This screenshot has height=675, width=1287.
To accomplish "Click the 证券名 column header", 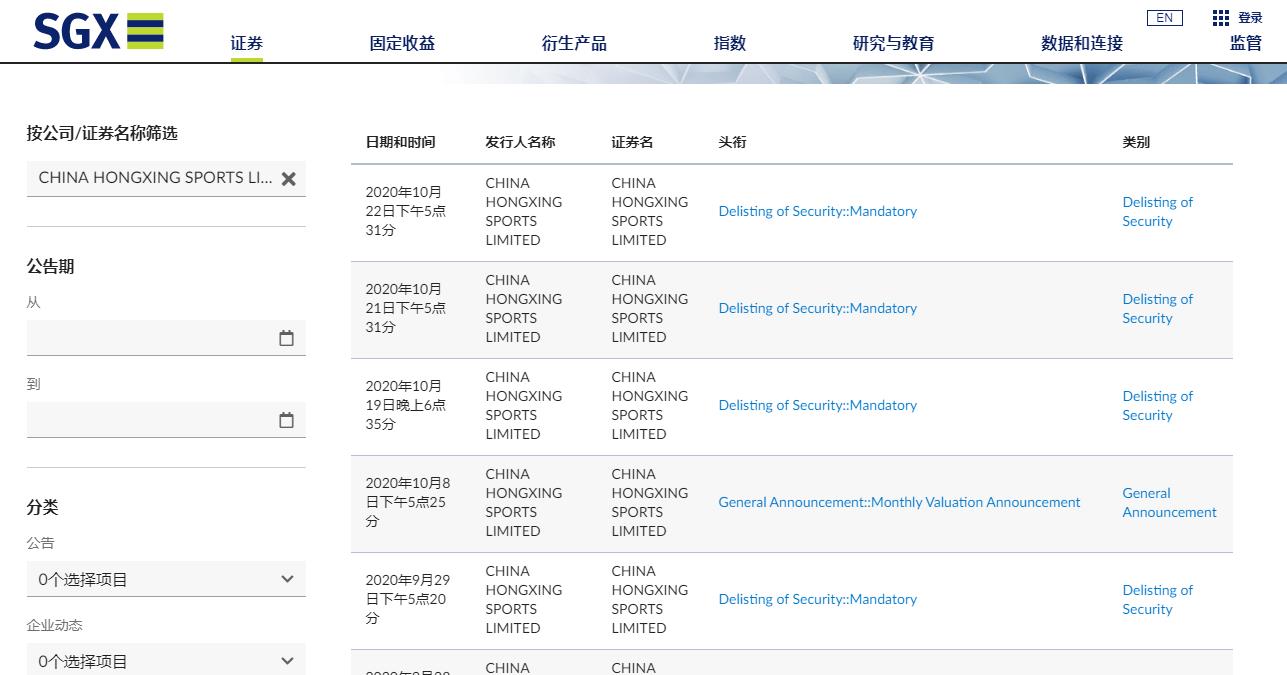I will point(632,142).
